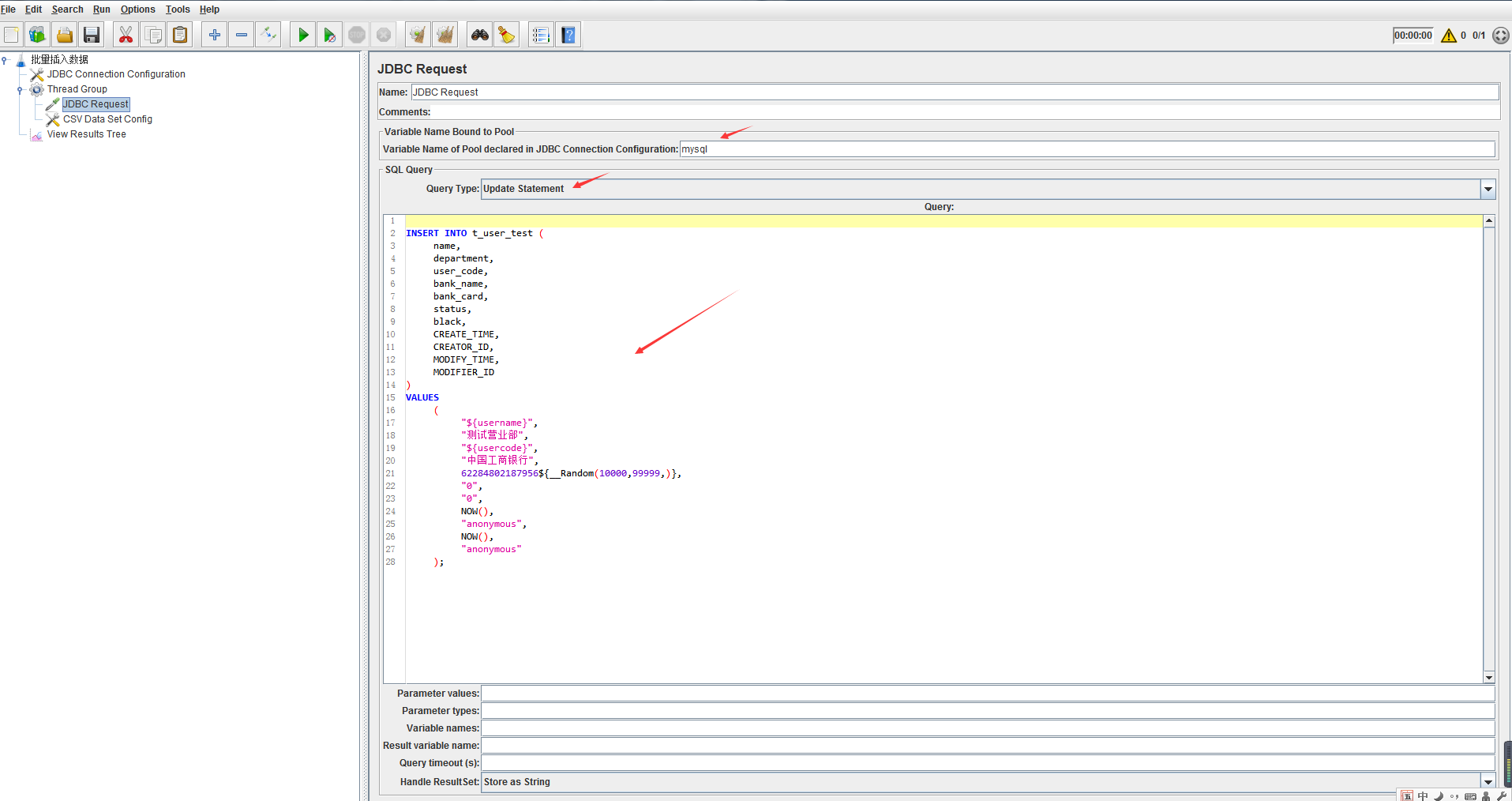Click the Function Helper list icon

540,35
